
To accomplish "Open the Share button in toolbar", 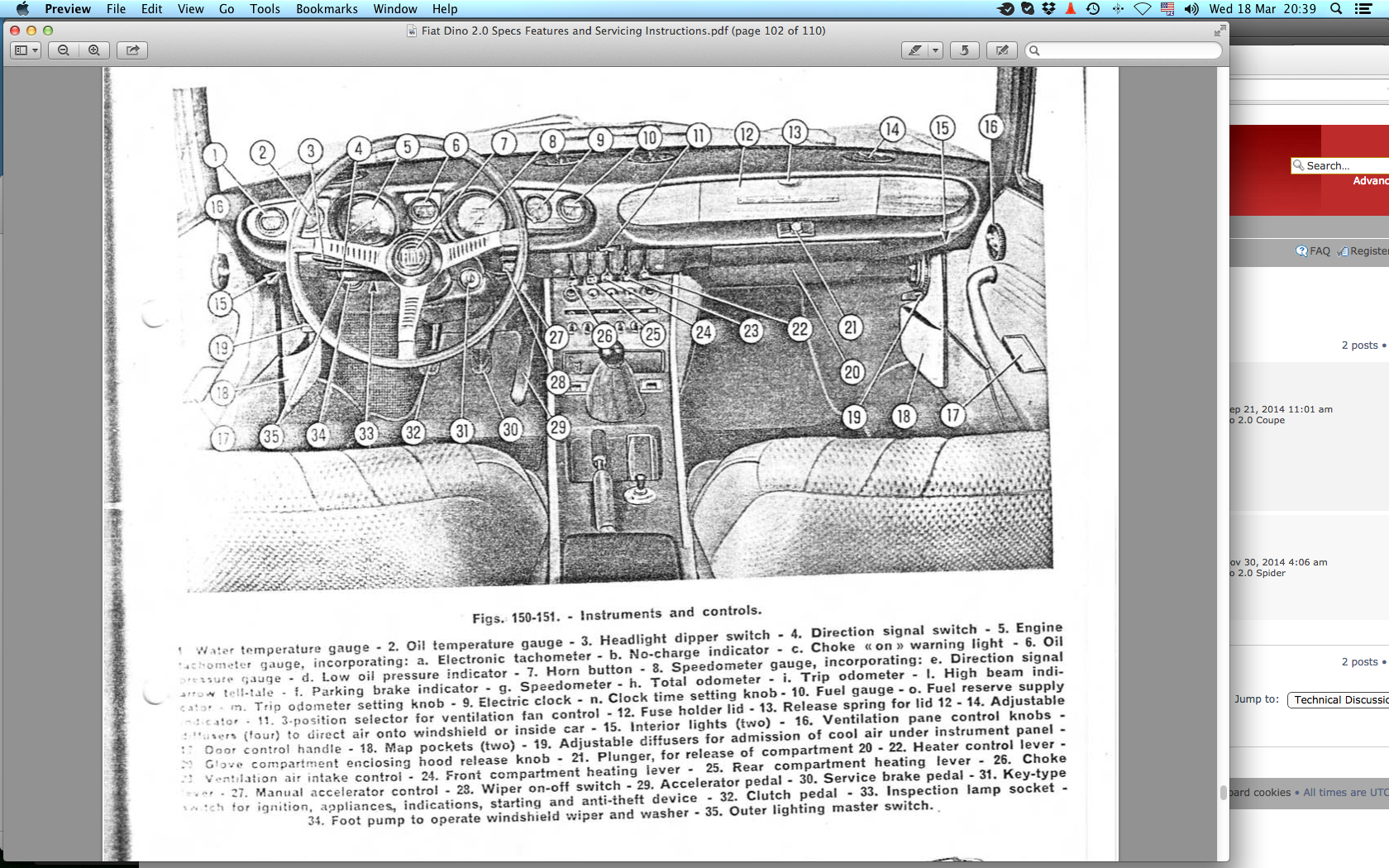I will click(132, 50).
